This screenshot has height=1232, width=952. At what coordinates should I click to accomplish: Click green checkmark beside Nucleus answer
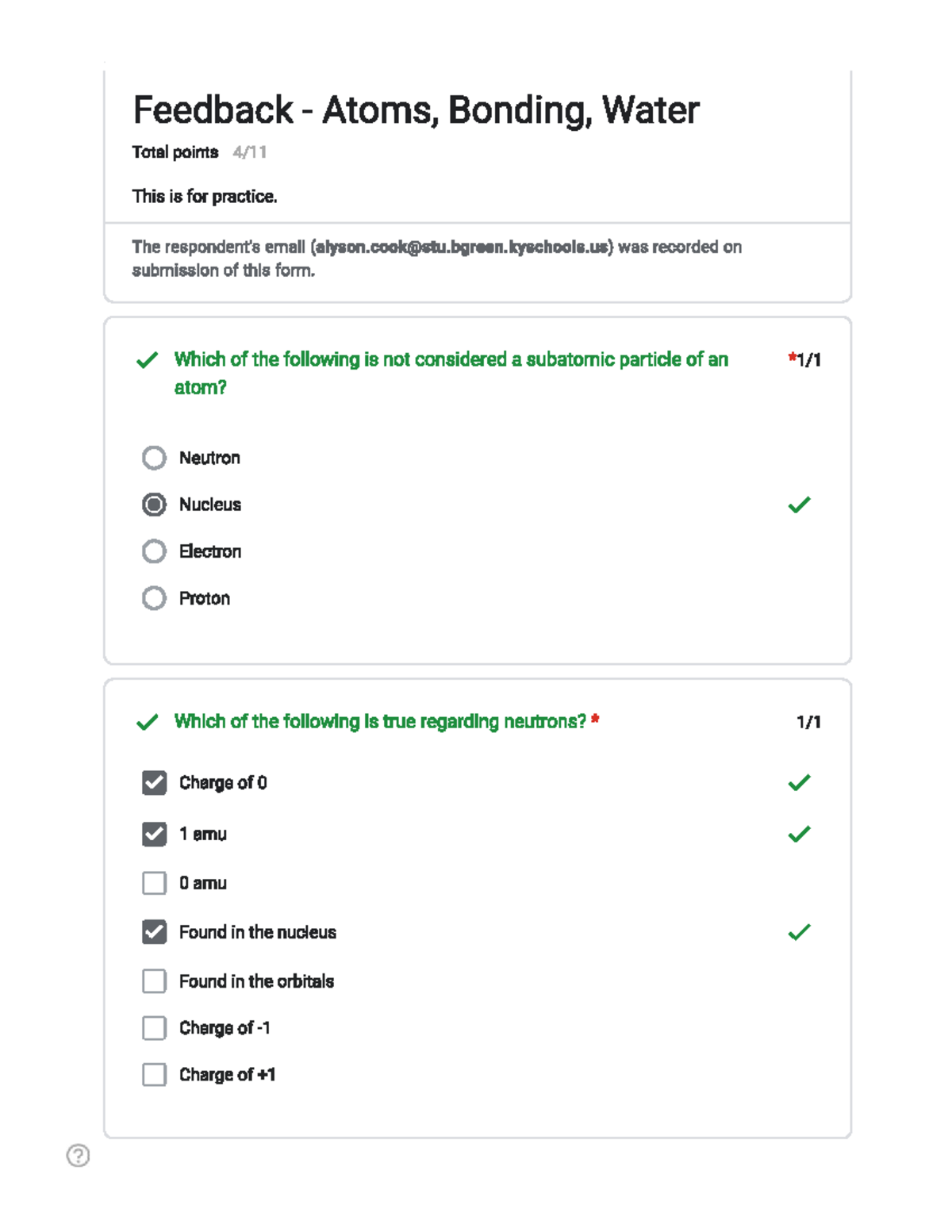pyautogui.click(x=799, y=505)
